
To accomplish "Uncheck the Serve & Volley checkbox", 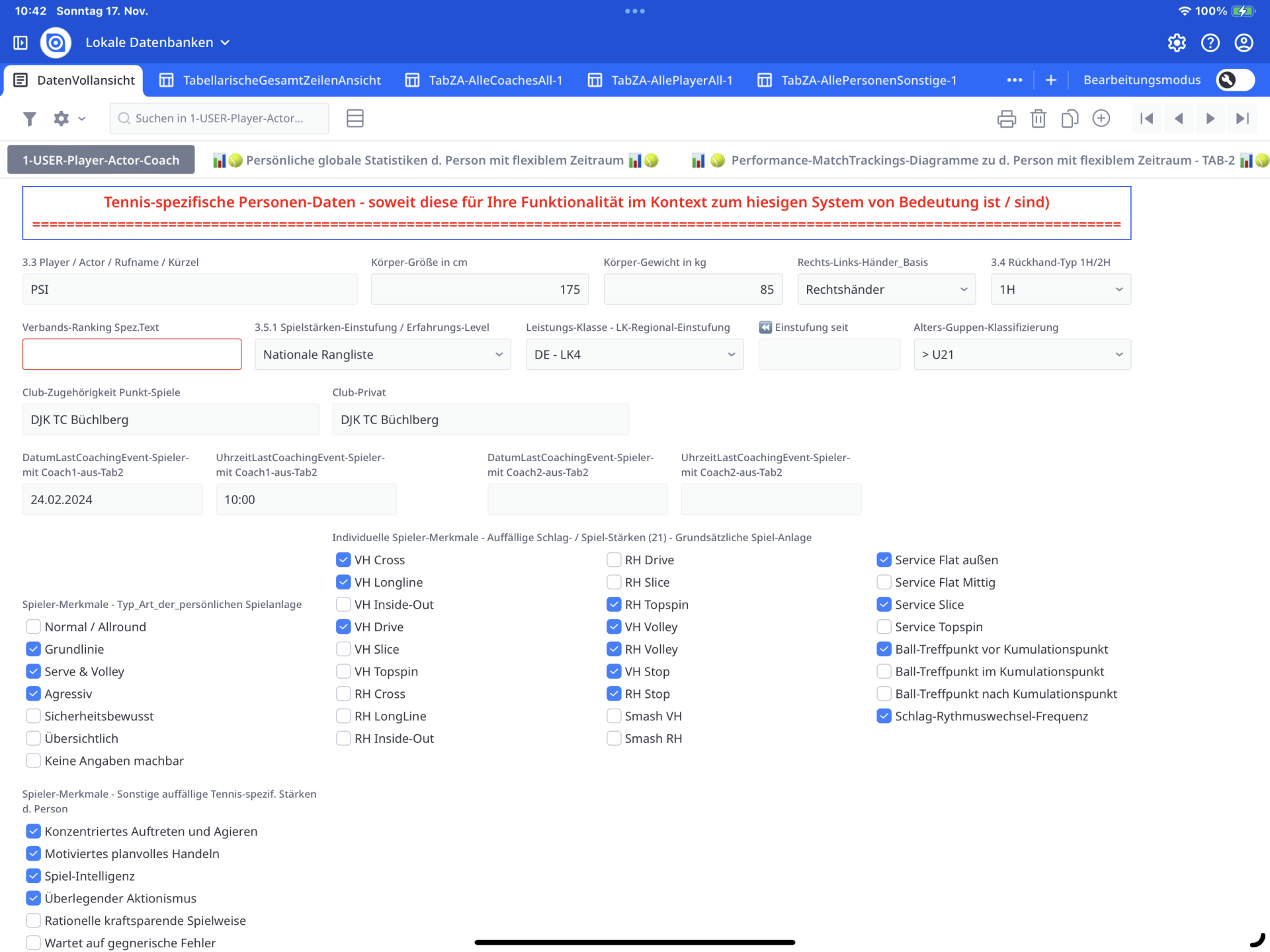I will [x=34, y=671].
